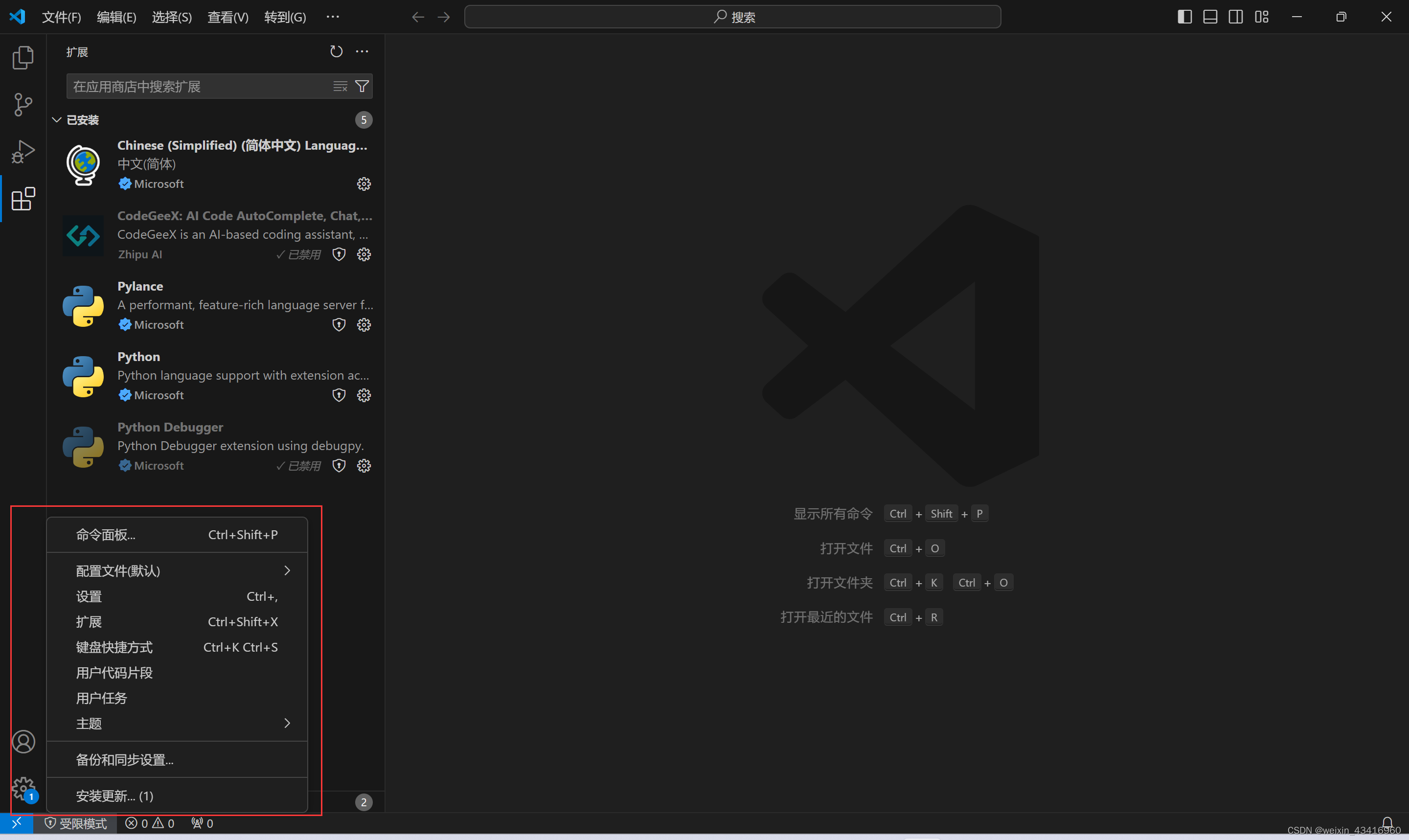Click the badge showing 2 at panel bottom

tap(364, 802)
